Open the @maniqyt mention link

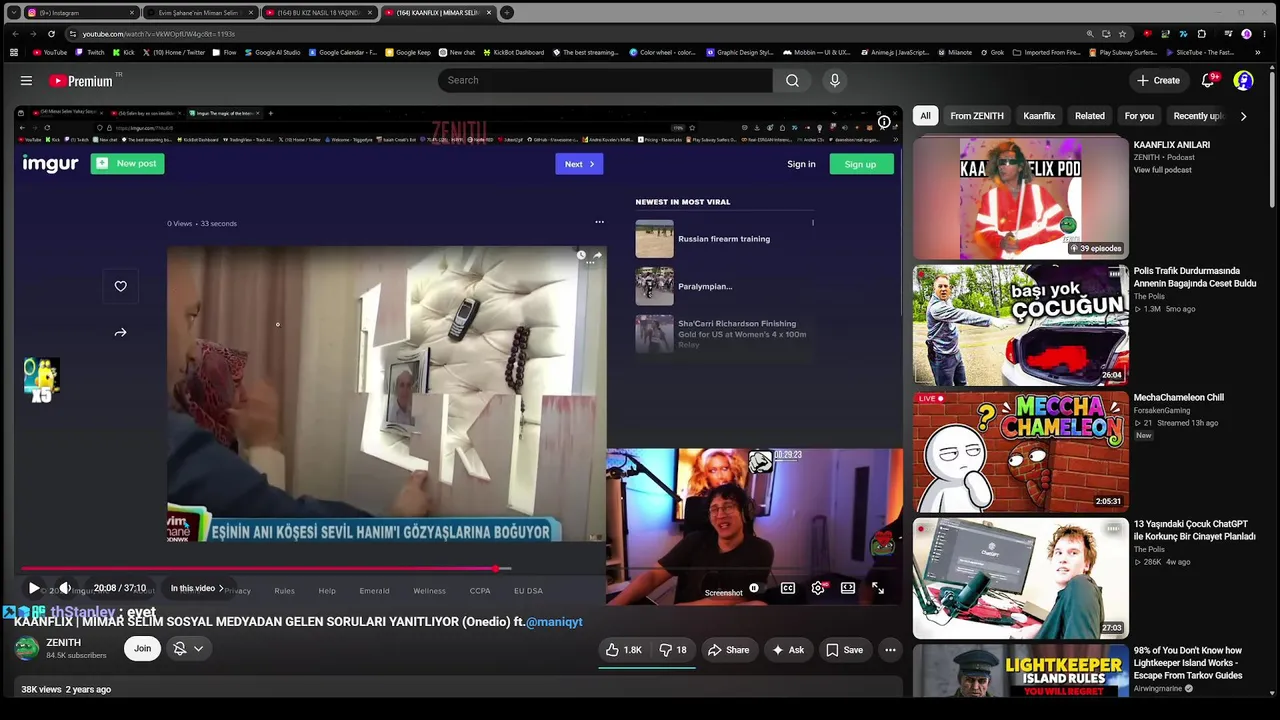pos(554,622)
